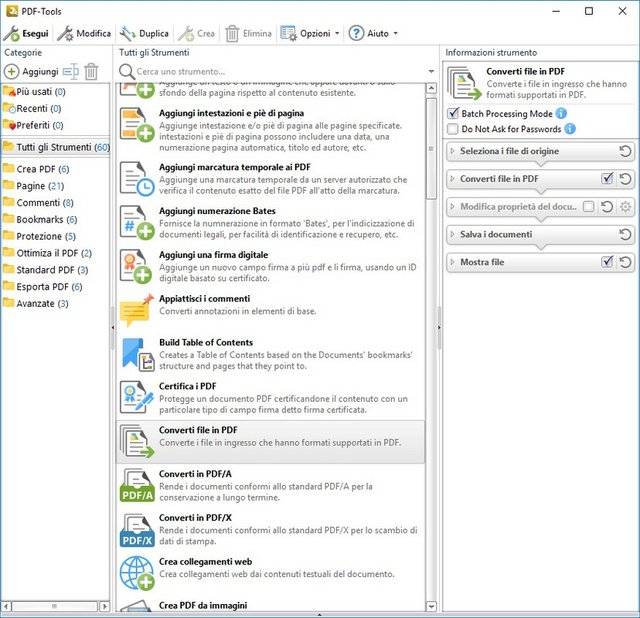Select Più usati category
Viewport: 640px width, 618px height.
34,91
